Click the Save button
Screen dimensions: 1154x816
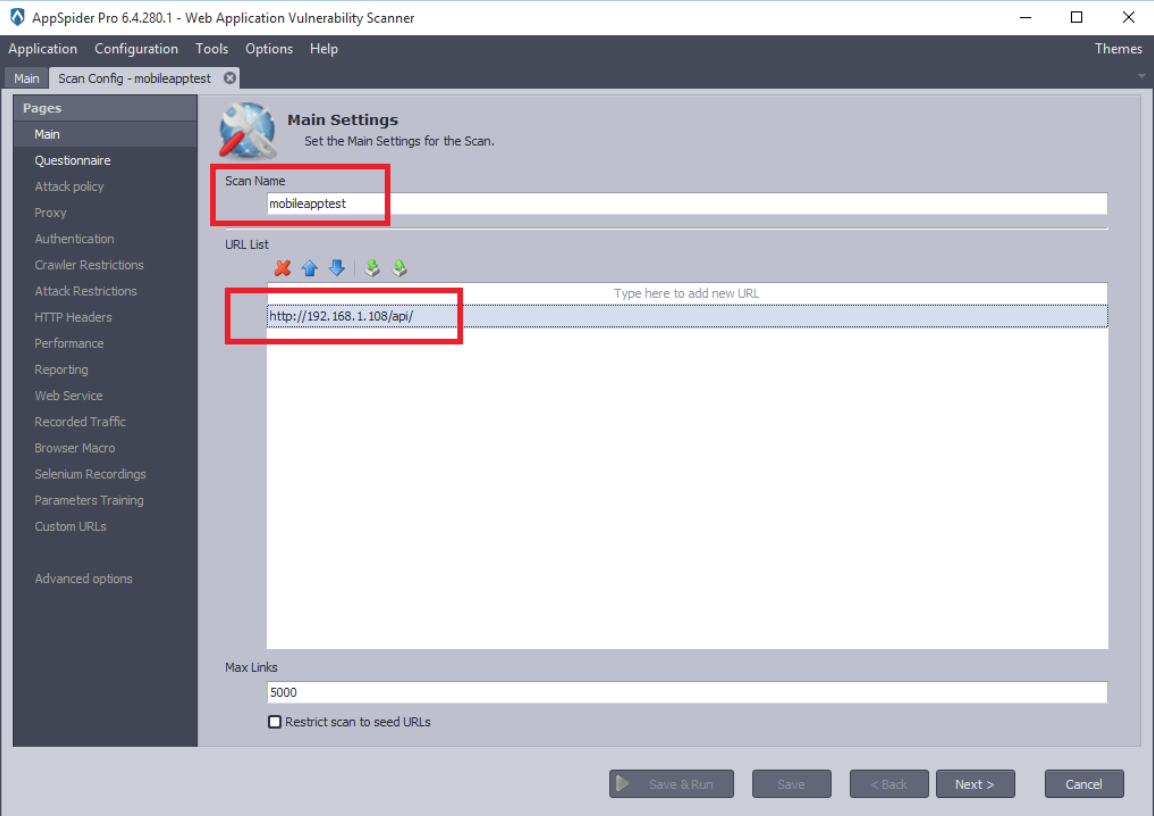pyautogui.click(x=791, y=784)
